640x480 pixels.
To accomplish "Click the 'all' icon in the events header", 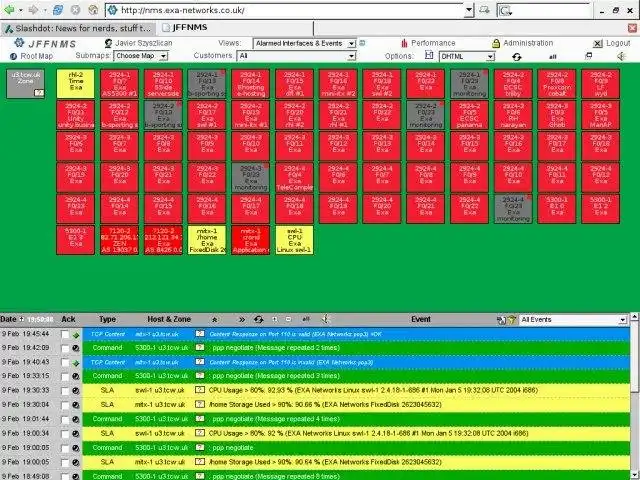I will click(306, 320).
